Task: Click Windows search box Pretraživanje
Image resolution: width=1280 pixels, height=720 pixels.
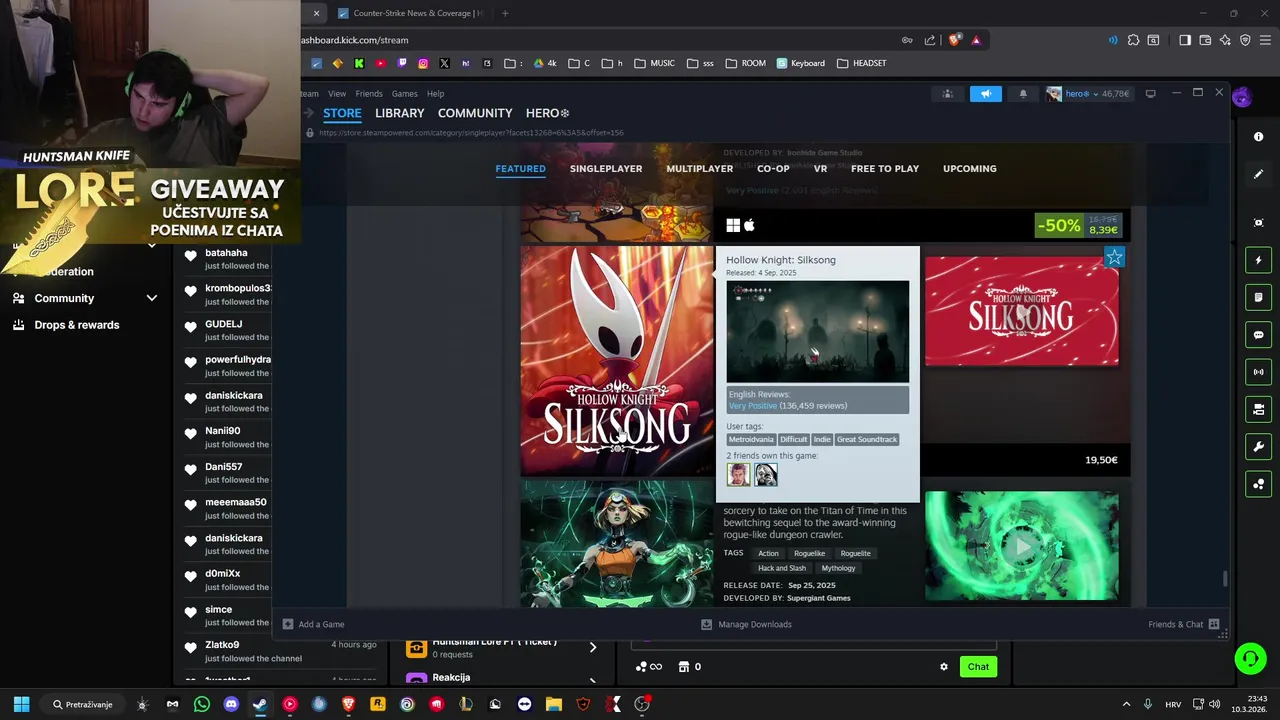Action: pyautogui.click(x=83, y=704)
